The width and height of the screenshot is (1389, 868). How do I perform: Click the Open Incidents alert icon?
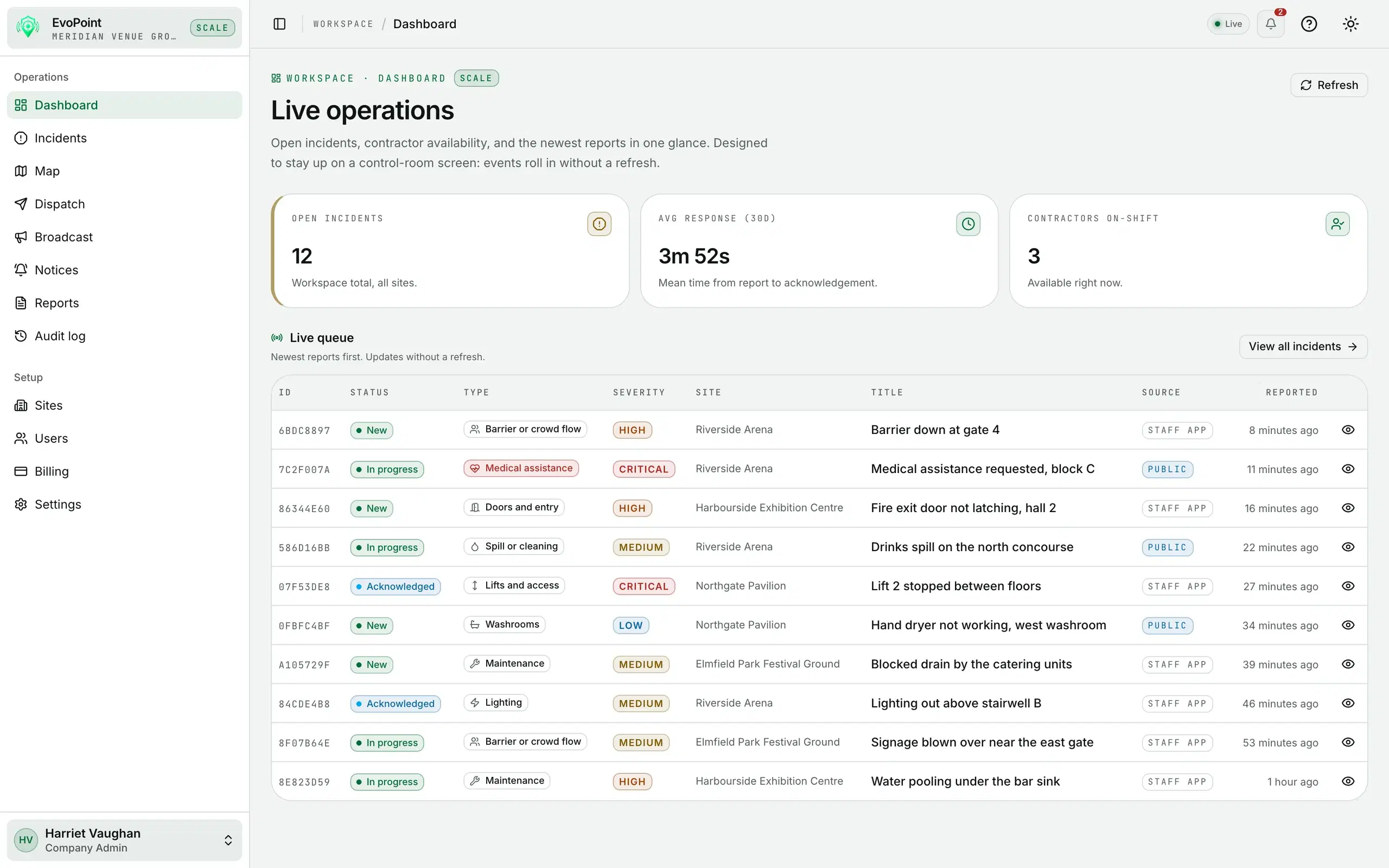(599, 224)
